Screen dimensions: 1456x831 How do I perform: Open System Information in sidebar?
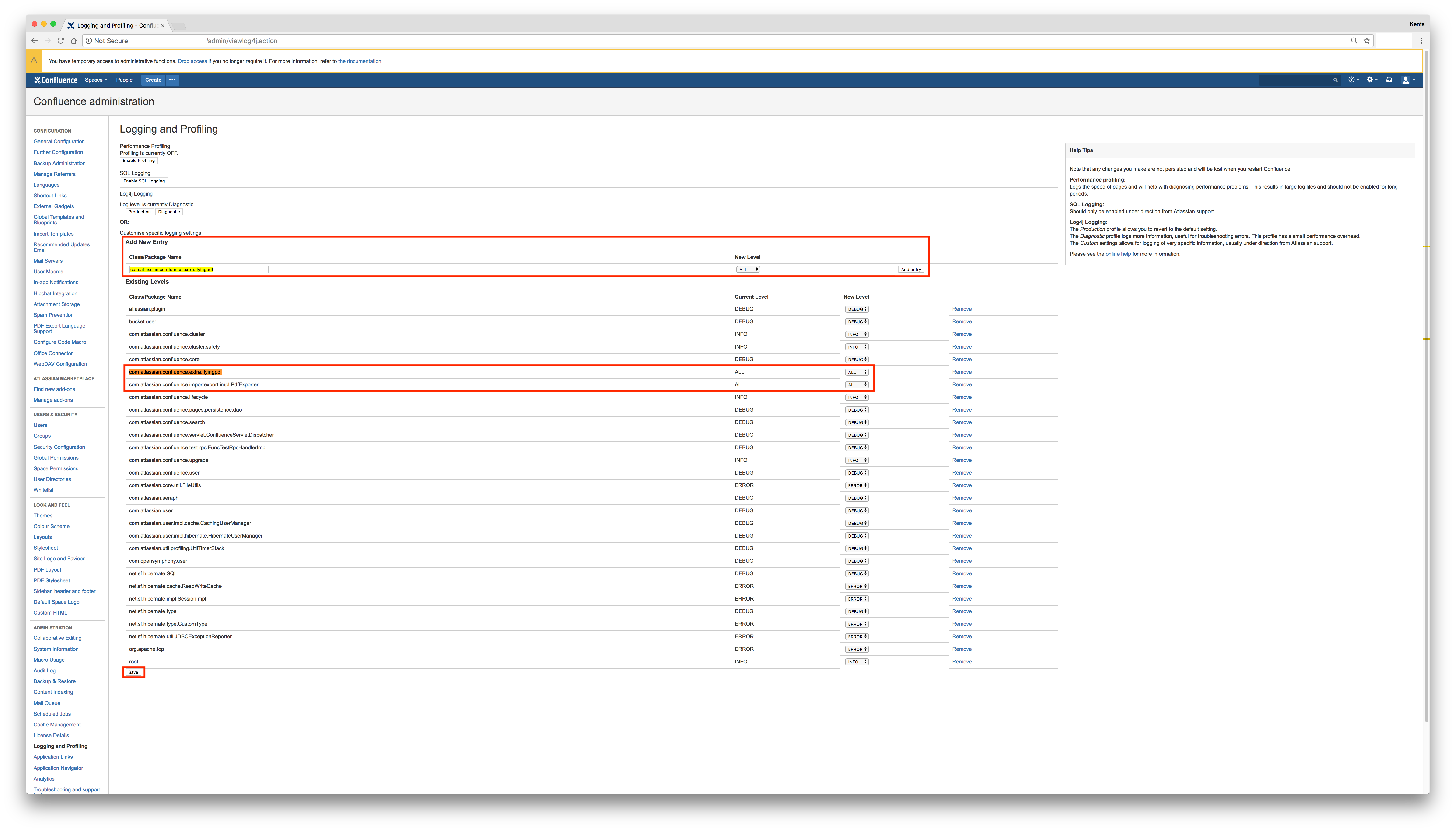[x=56, y=649]
